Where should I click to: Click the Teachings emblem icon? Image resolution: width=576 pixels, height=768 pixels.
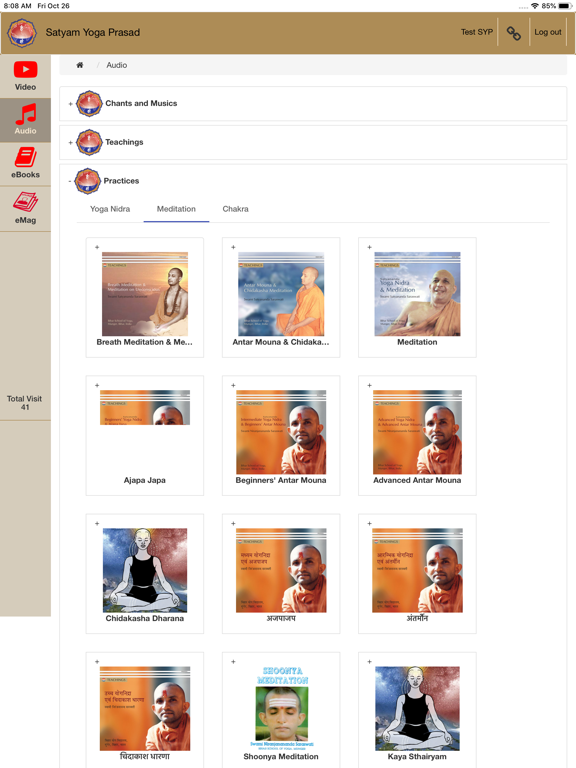point(89,142)
